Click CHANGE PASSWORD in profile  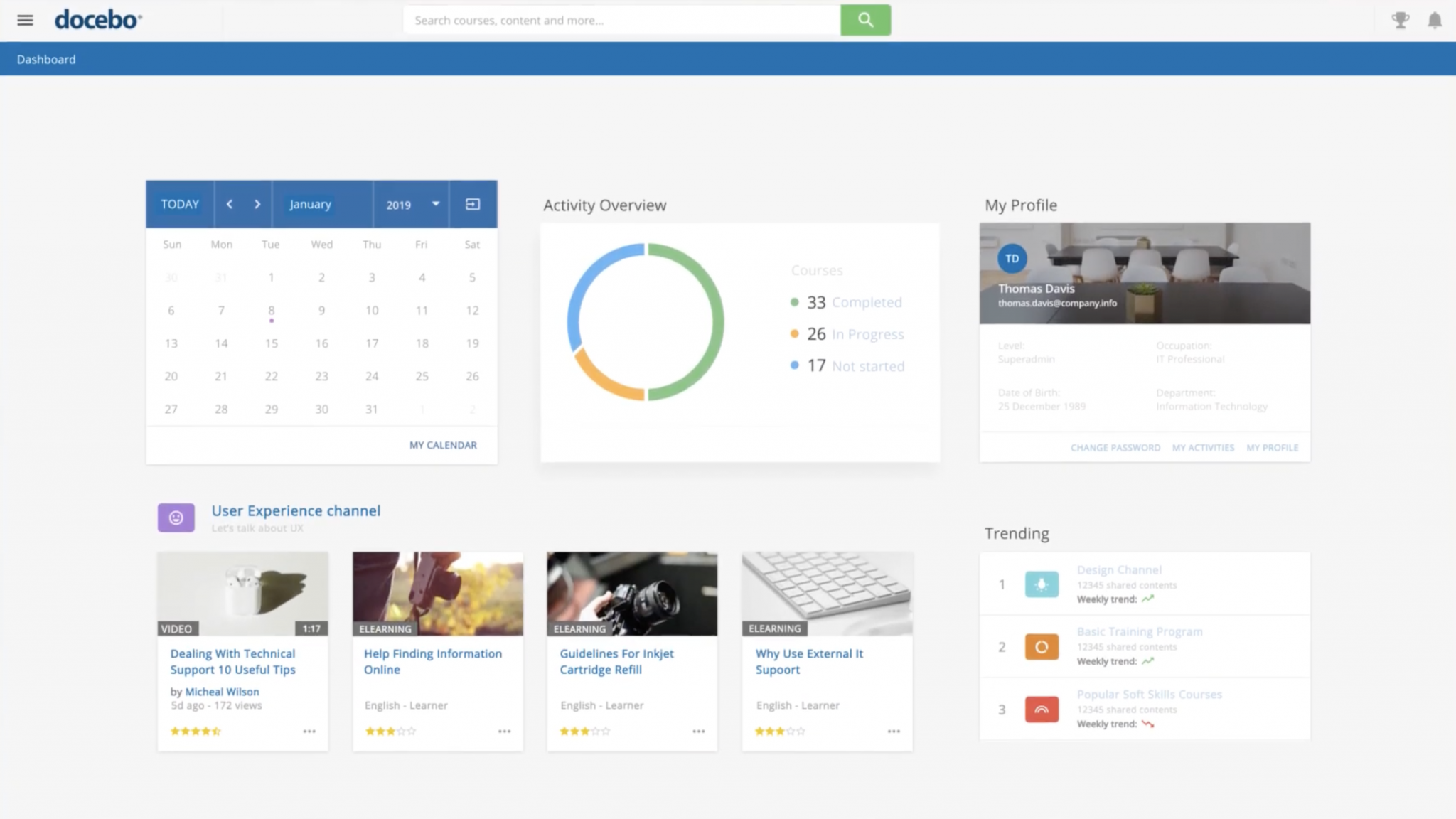click(x=1115, y=448)
